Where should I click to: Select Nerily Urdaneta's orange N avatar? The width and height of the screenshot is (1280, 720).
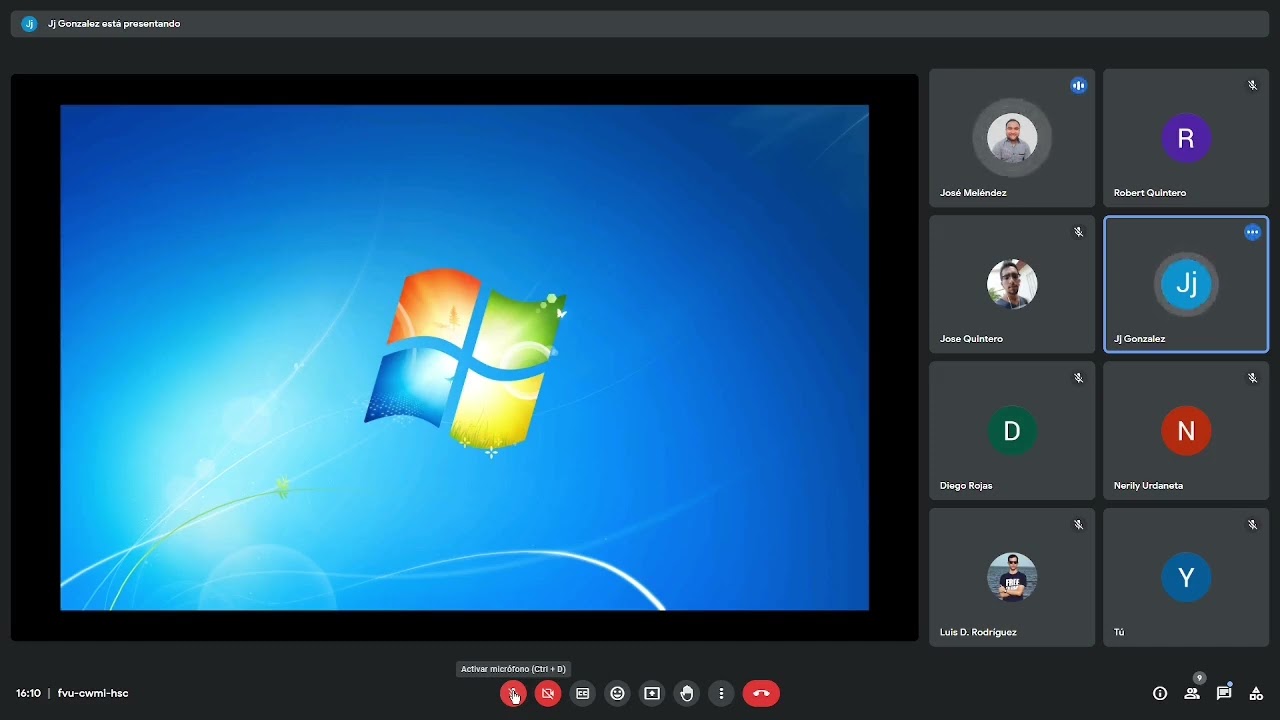[x=1186, y=431]
